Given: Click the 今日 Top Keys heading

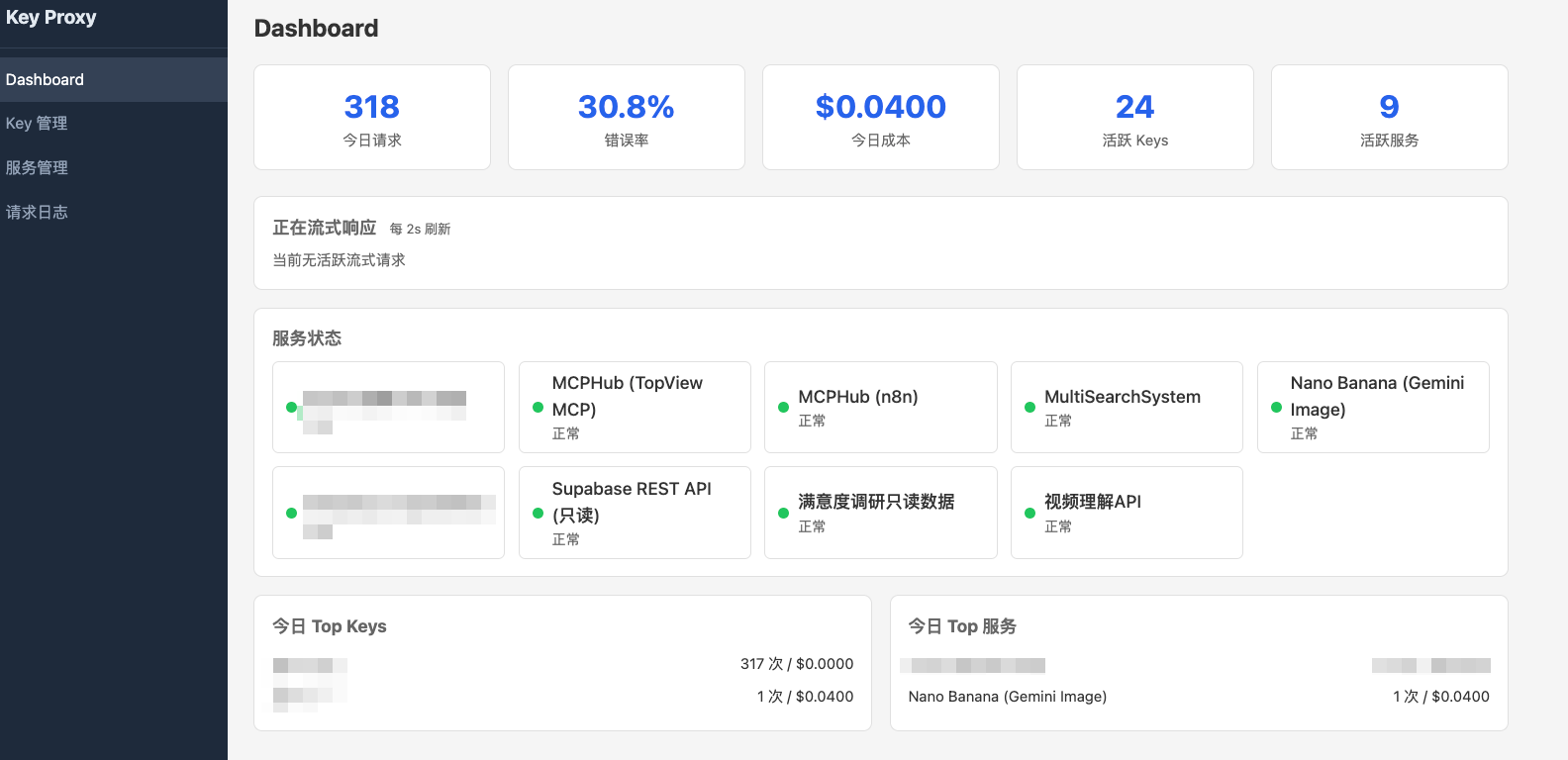Looking at the screenshot, I should point(330,626).
